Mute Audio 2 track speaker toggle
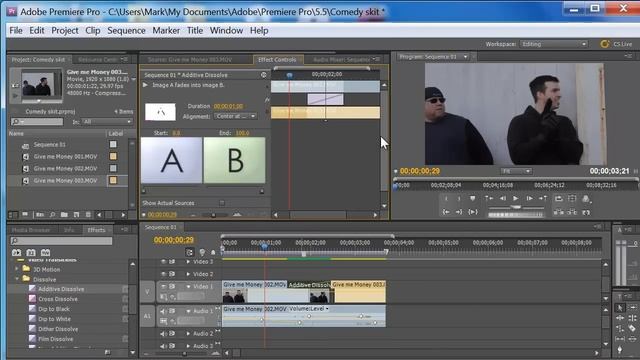 click(163, 333)
